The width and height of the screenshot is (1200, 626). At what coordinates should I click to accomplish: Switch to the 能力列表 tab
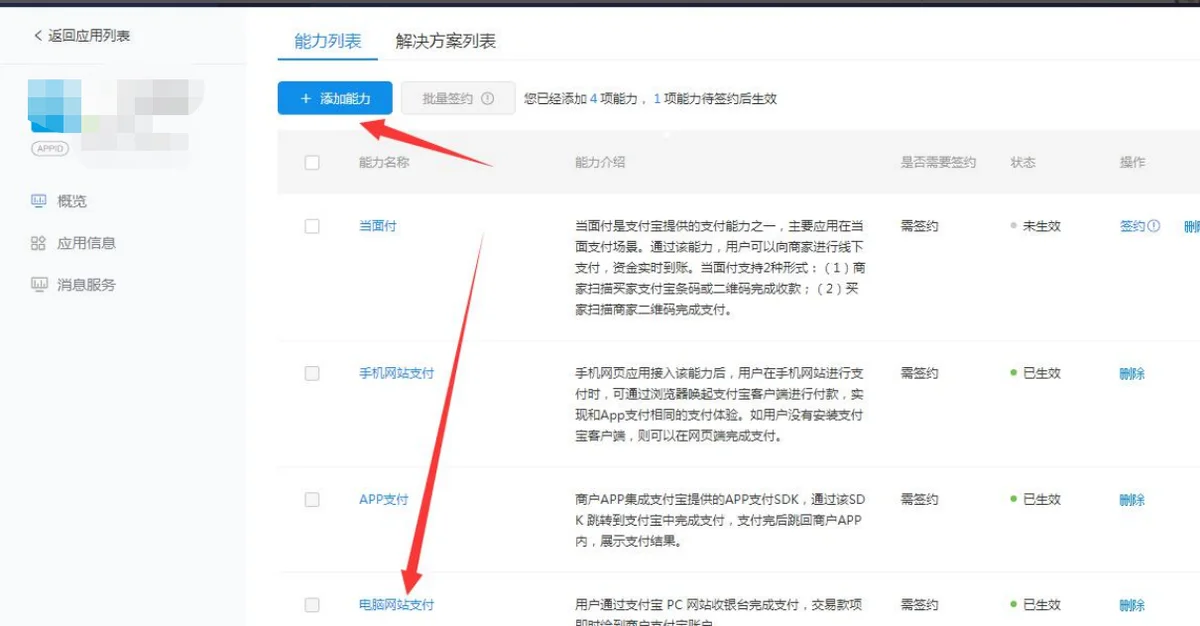tap(328, 41)
